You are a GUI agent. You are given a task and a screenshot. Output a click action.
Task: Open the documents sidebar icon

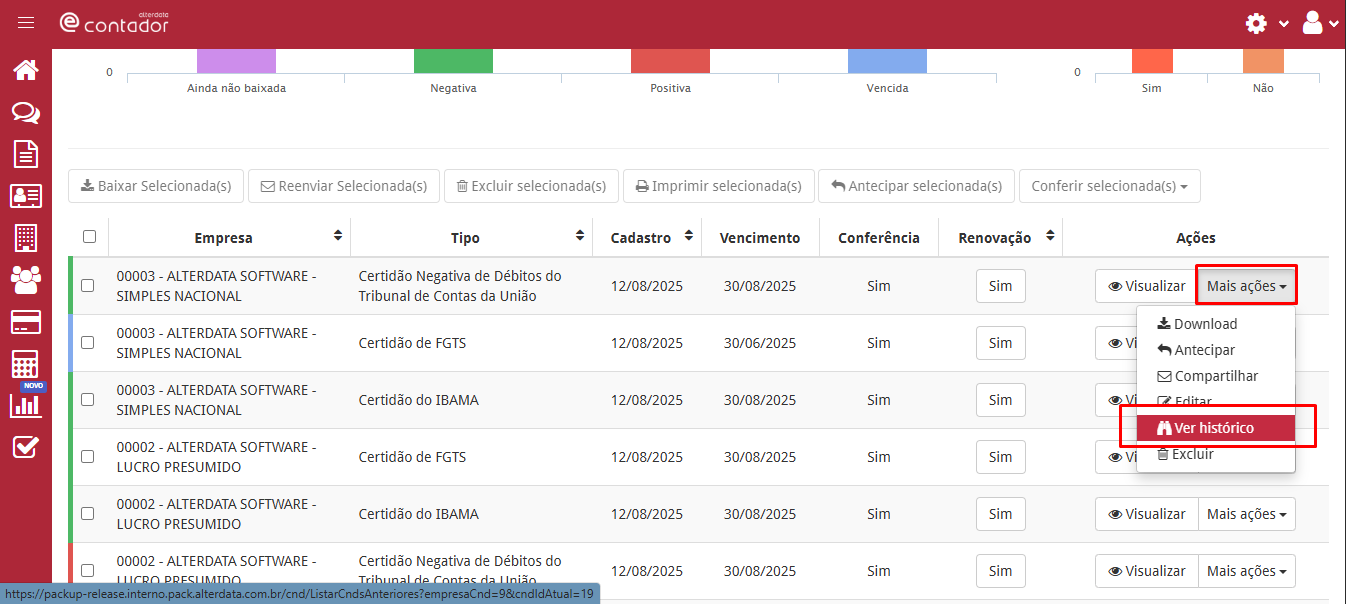(26, 154)
